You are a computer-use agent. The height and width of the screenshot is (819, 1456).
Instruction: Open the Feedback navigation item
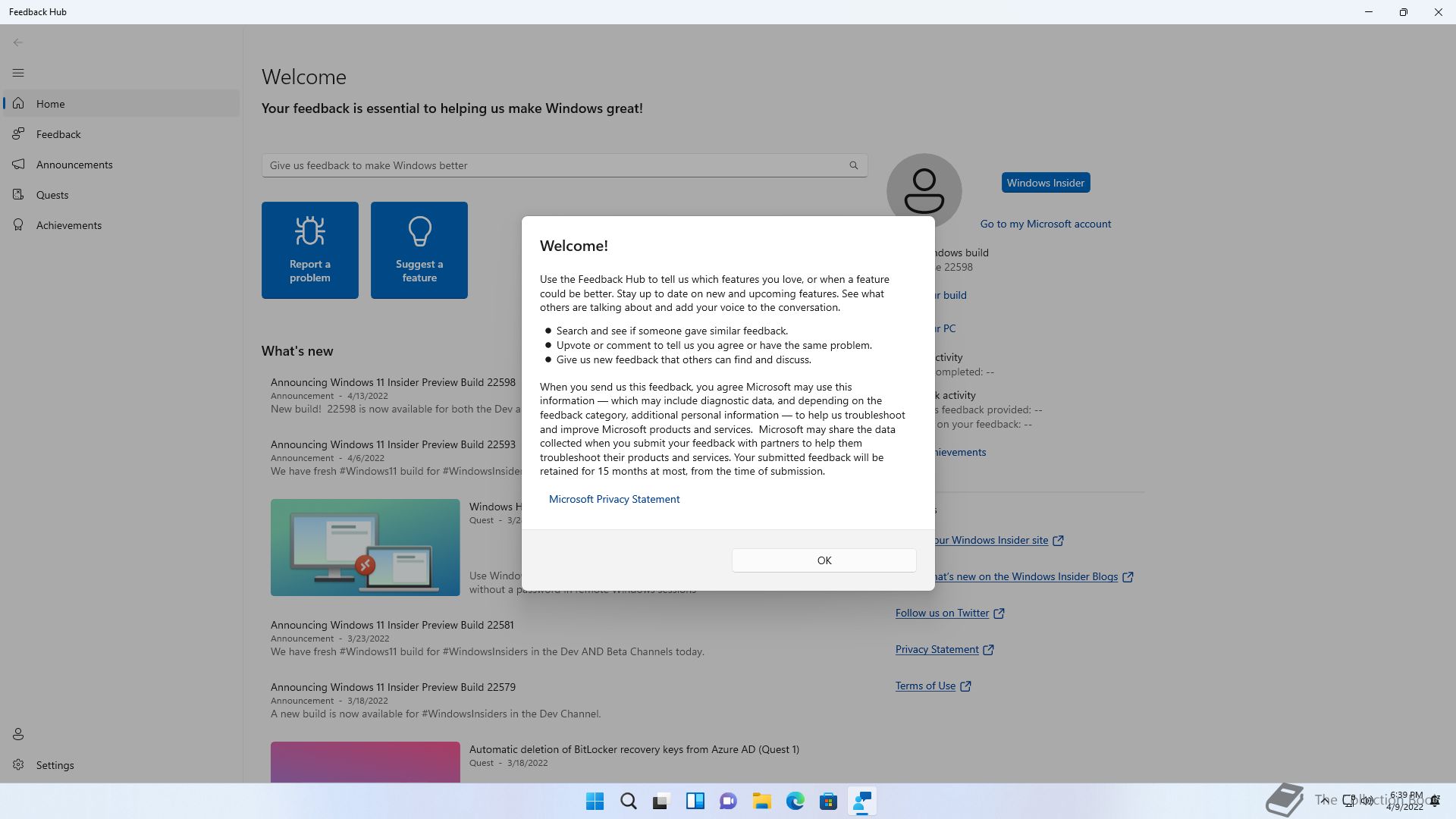121,134
